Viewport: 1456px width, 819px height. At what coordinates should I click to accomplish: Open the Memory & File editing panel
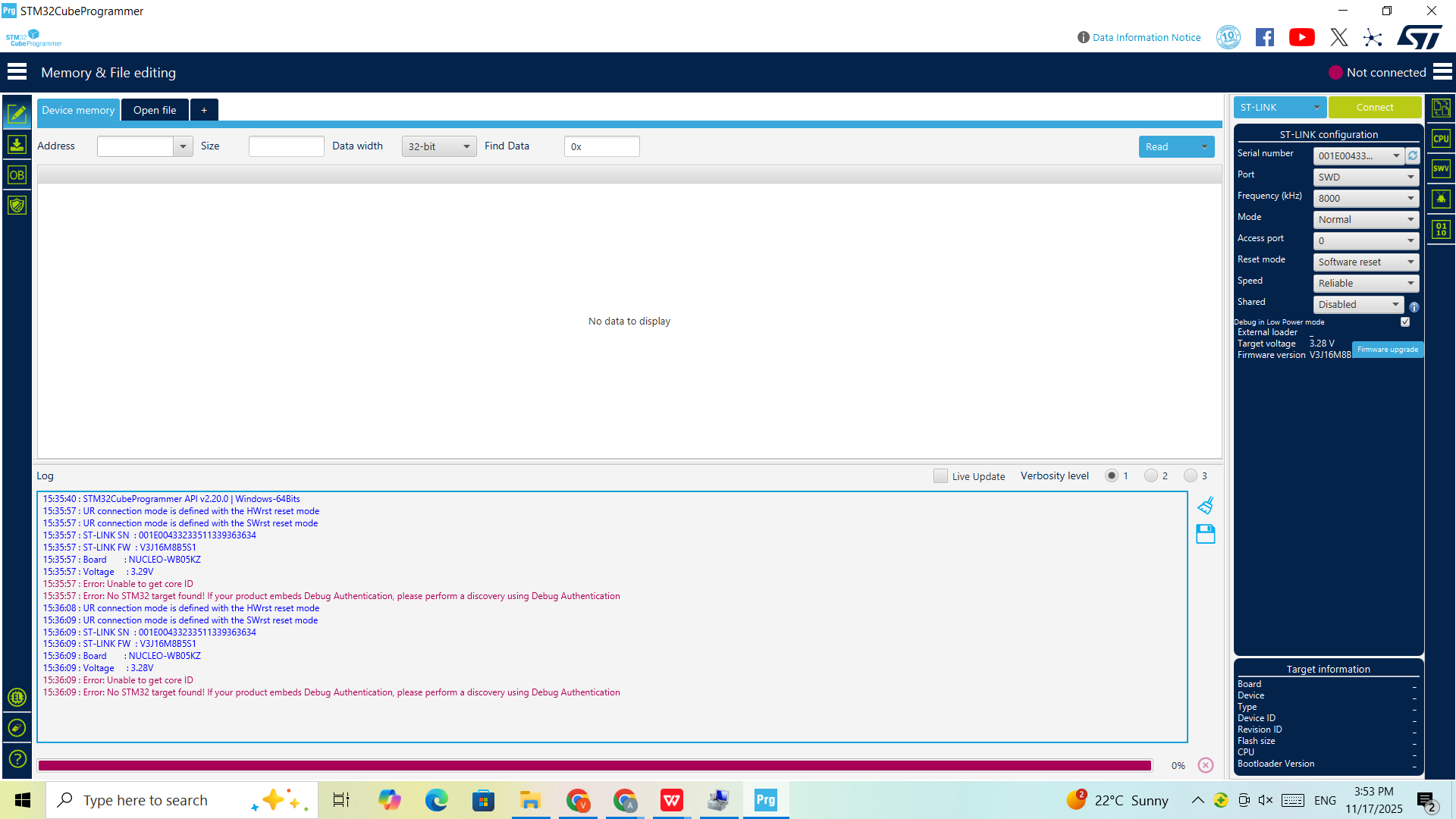tap(17, 113)
